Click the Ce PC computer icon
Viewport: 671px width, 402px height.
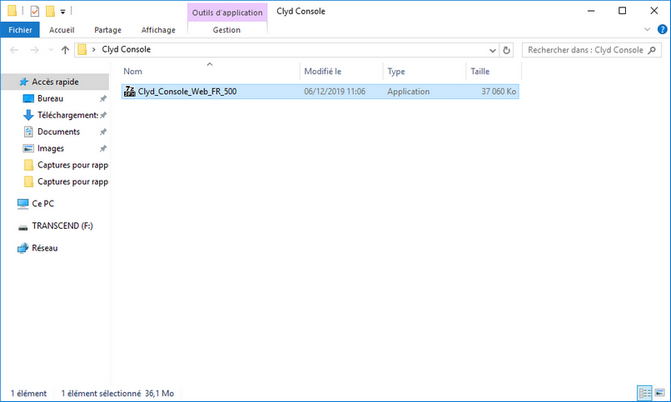click(23, 204)
